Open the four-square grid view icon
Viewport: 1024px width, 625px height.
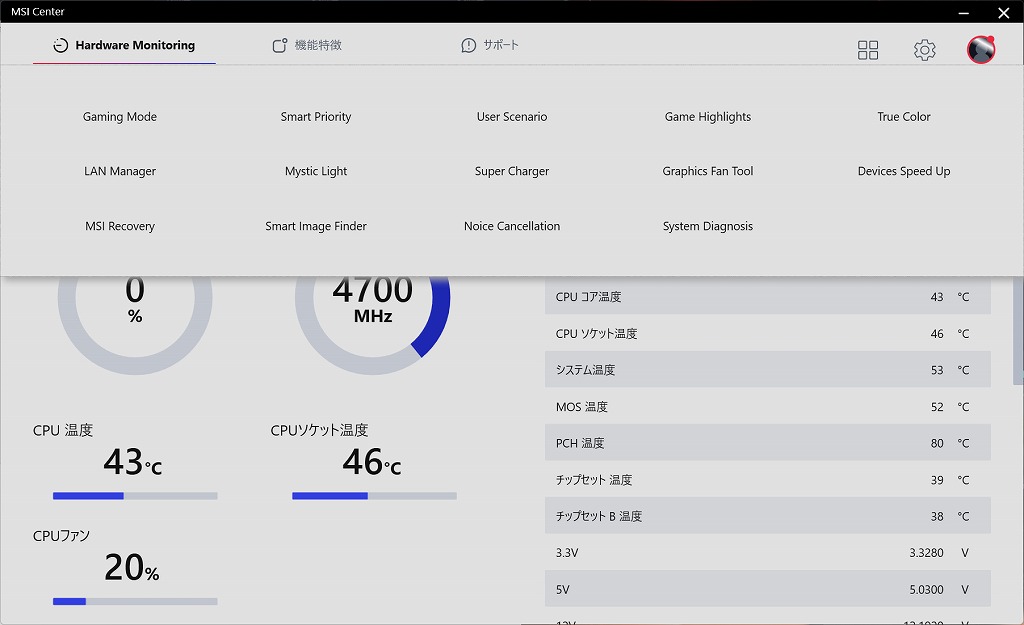point(868,50)
